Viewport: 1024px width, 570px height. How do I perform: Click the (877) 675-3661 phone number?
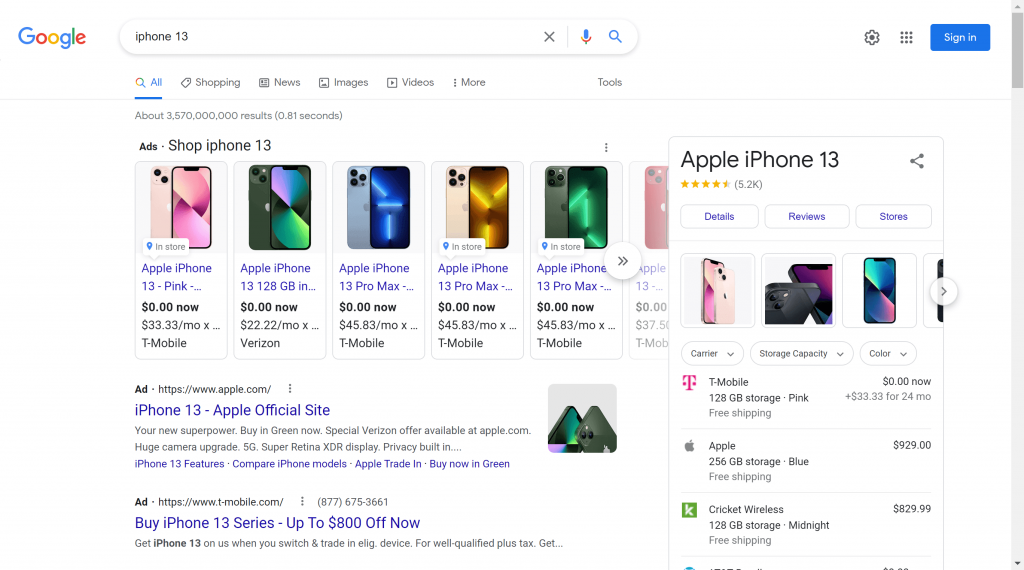(x=353, y=502)
